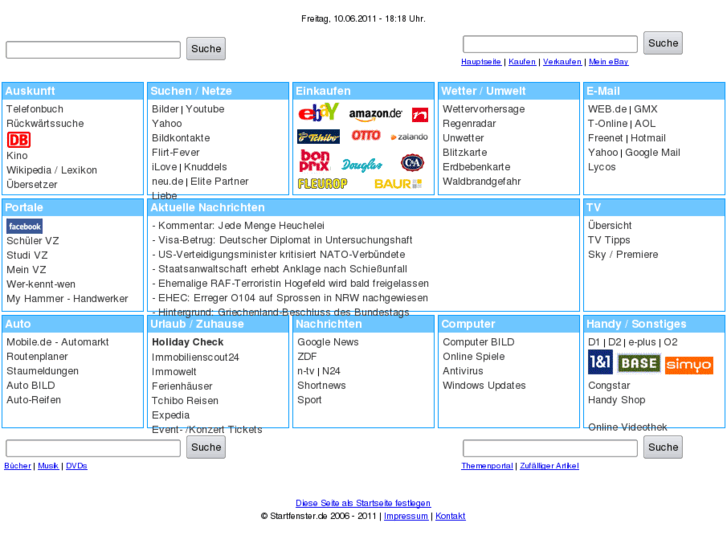Viewport: 727px width, 545px height.
Task: Open Sky / Premiere entry
Action: coord(623,254)
